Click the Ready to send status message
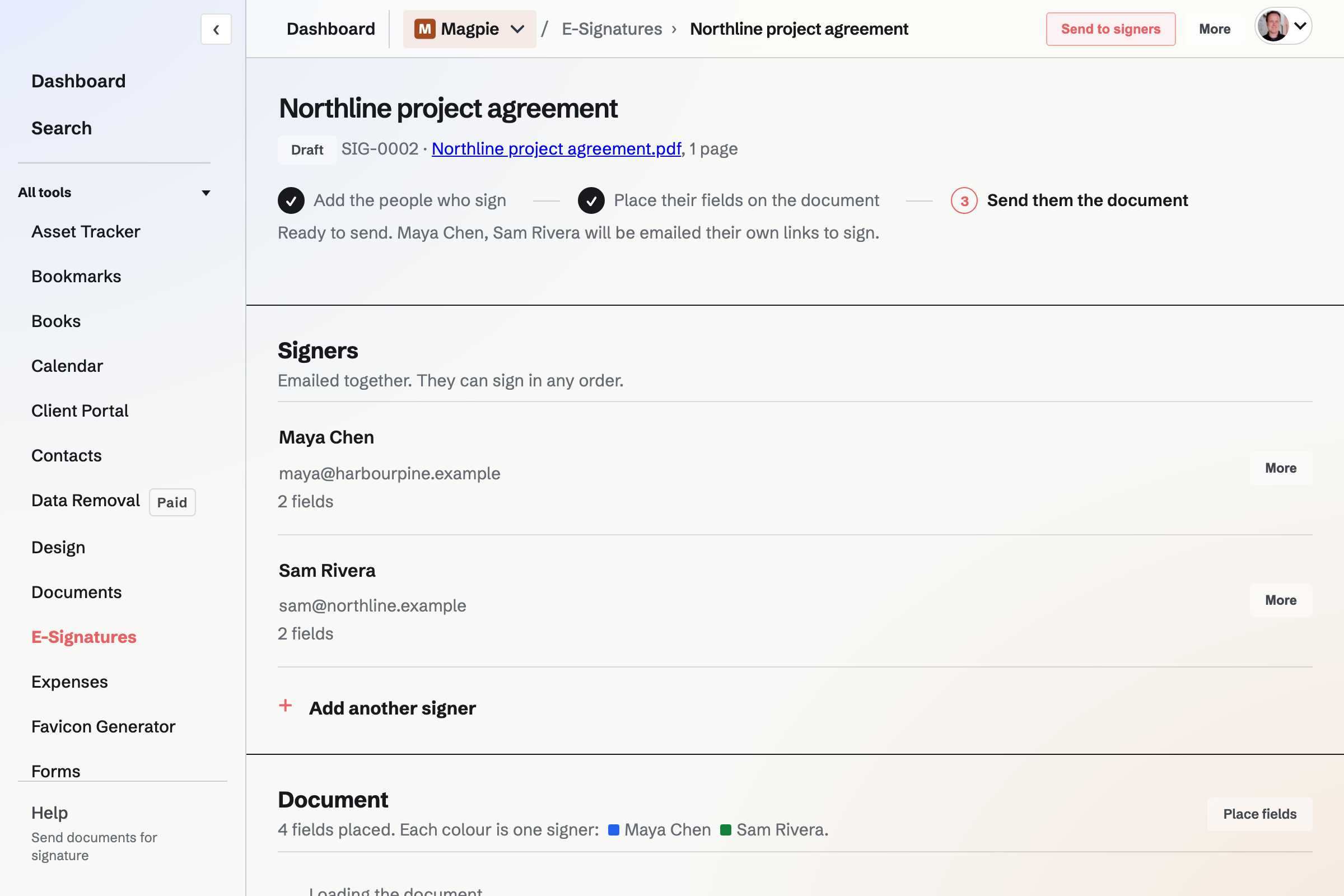 tap(578, 233)
